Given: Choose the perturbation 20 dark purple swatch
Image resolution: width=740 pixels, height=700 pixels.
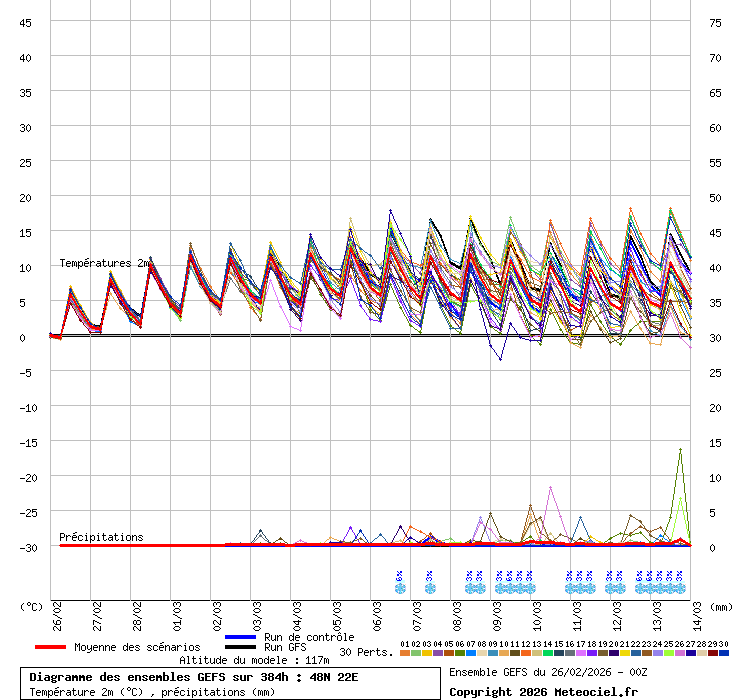Looking at the screenshot, I should tap(614, 653).
